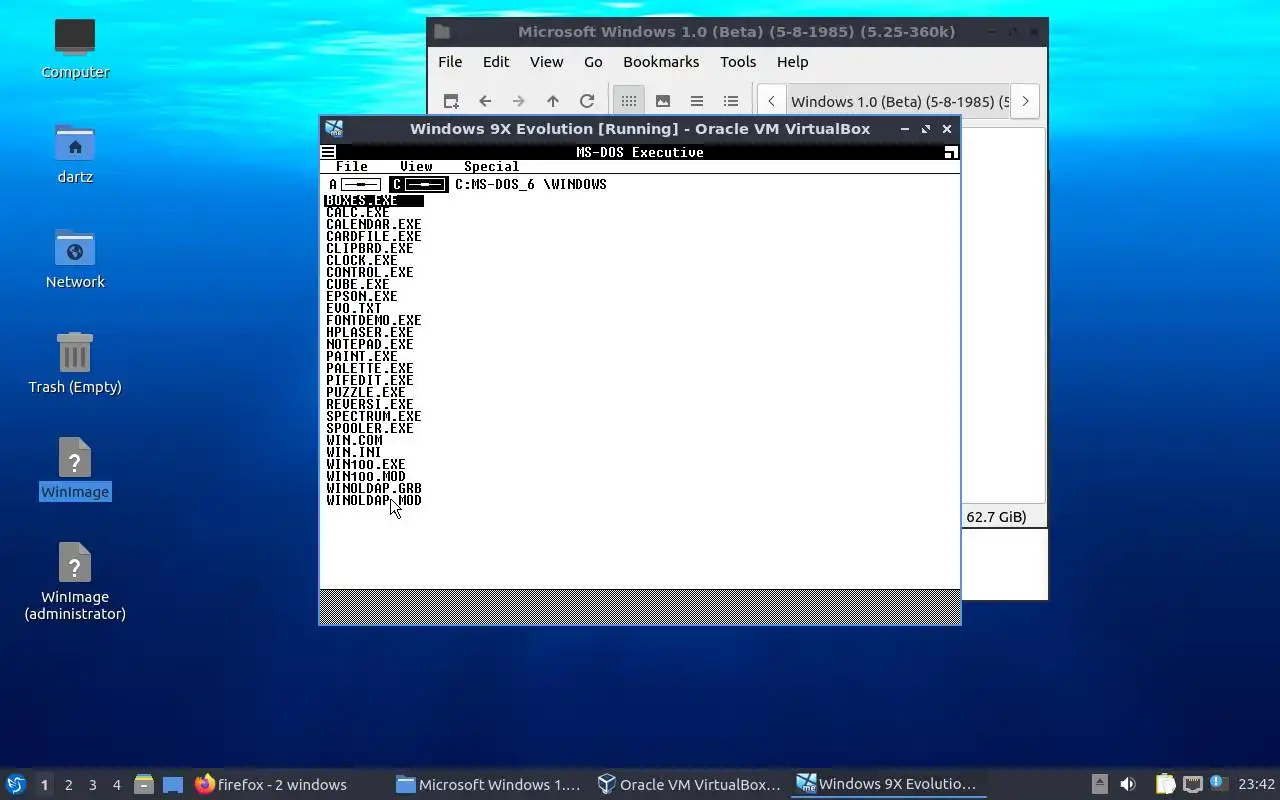This screenshot has width=1280, height=800.
Task: Switch file manager to compact view
Action: [697, 101]
